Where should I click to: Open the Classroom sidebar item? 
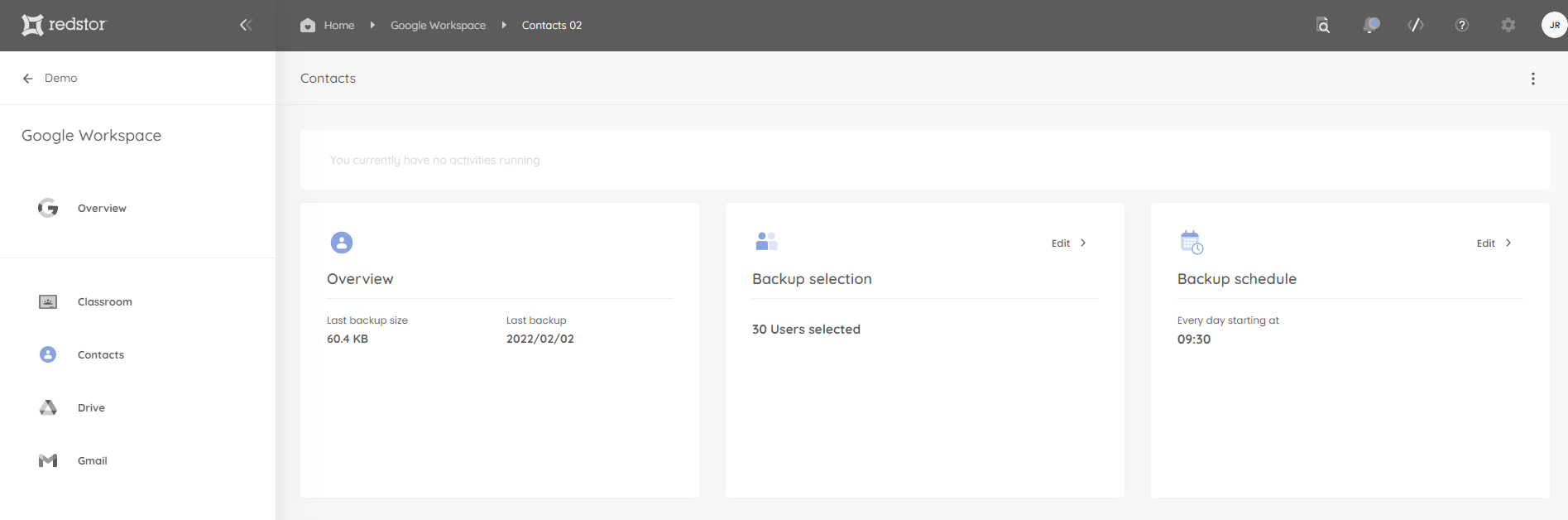click(x=105, y=302)
